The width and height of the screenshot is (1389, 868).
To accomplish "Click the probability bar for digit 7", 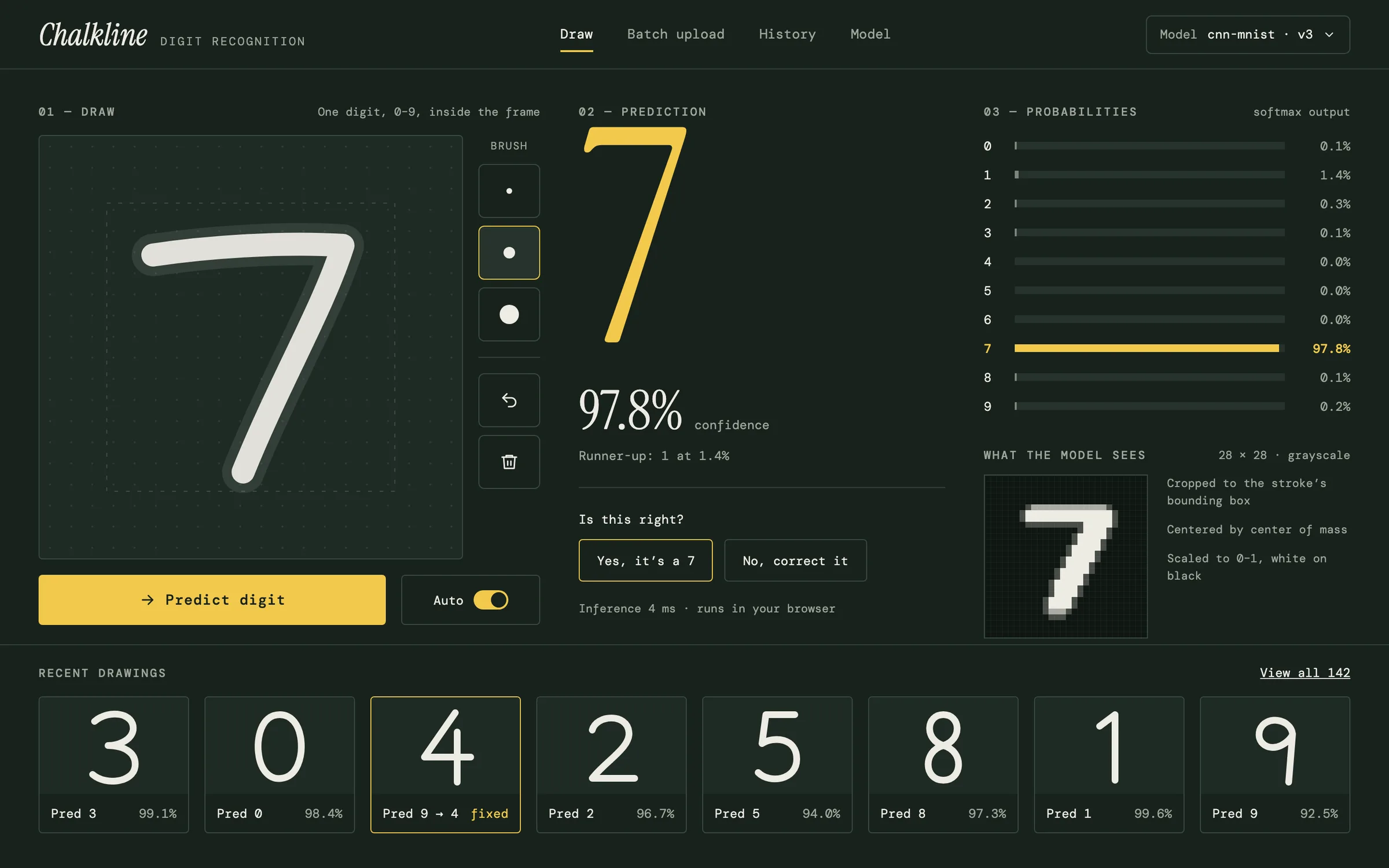I will (1149, 348).
